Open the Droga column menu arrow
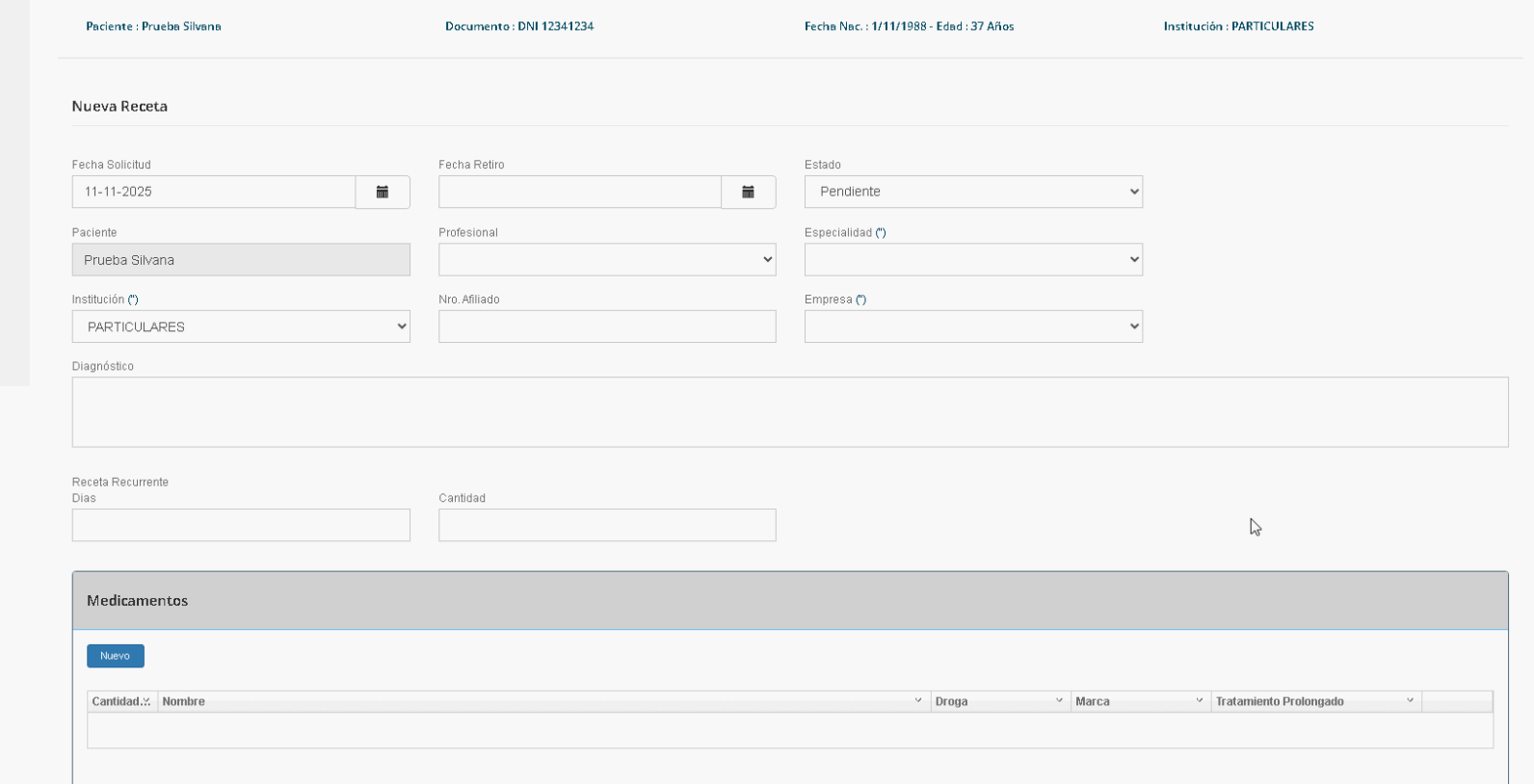The width and height of the screenshot is (1534, 784). click(1059, 701)
